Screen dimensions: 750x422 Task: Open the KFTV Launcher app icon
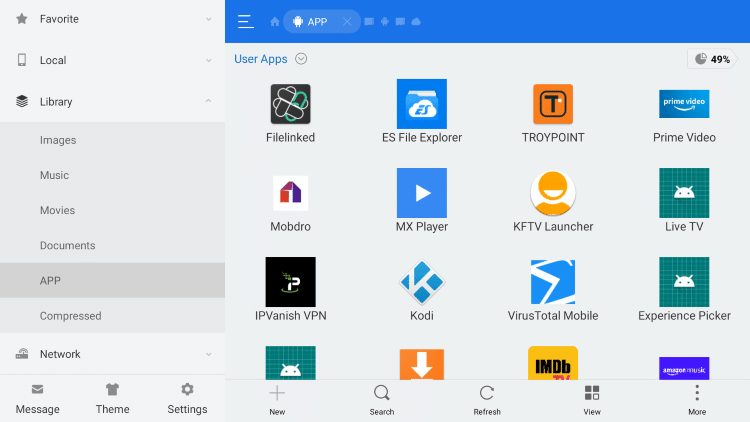pyautogui.click(x=552, y=193)
